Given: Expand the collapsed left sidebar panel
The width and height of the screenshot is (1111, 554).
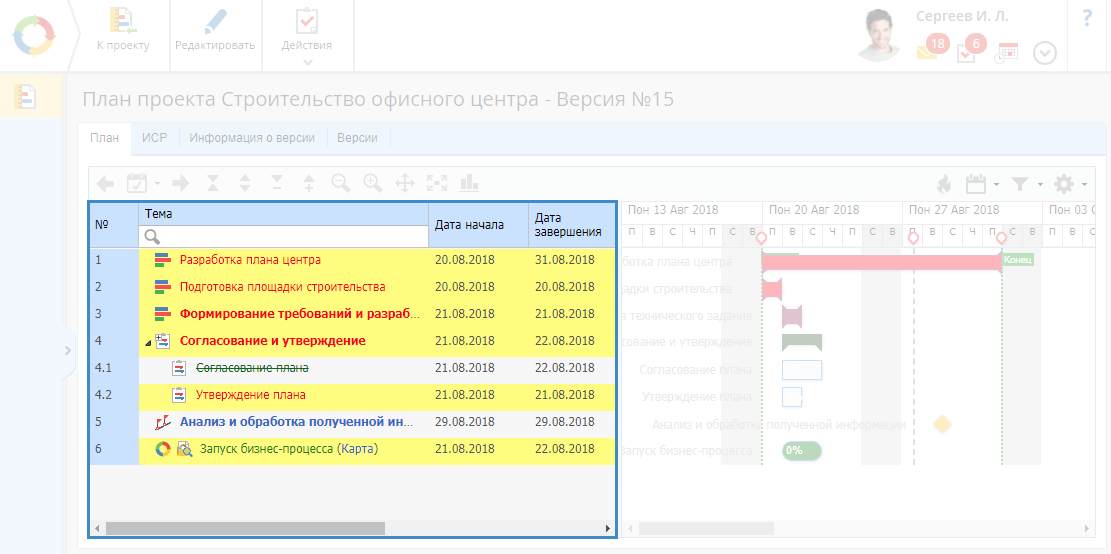Looking at the screenshot, I should [x=67, y=351].
